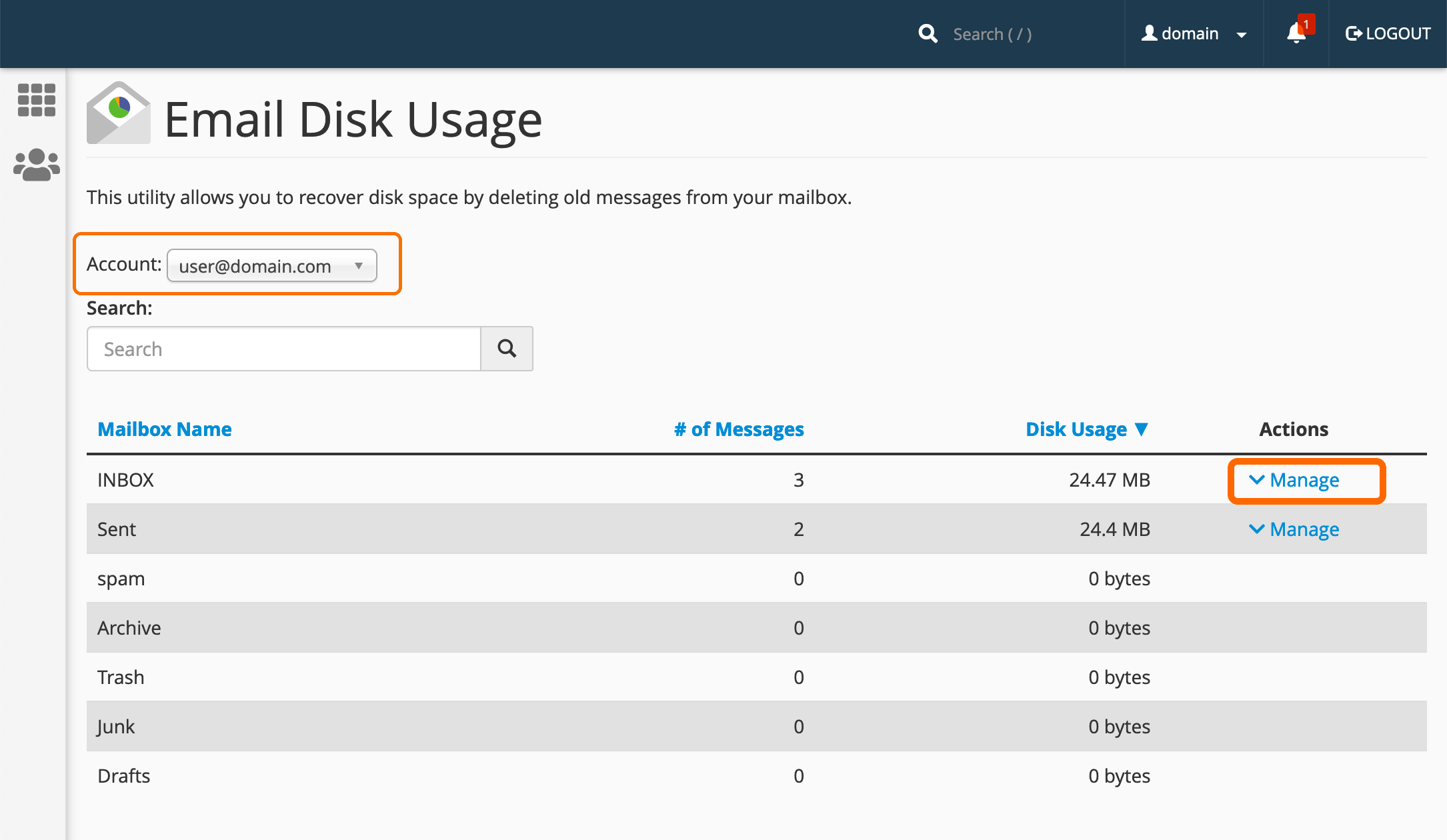
Task: Click the magnifying glass to run mailbox search
Action: pos(506,348)
